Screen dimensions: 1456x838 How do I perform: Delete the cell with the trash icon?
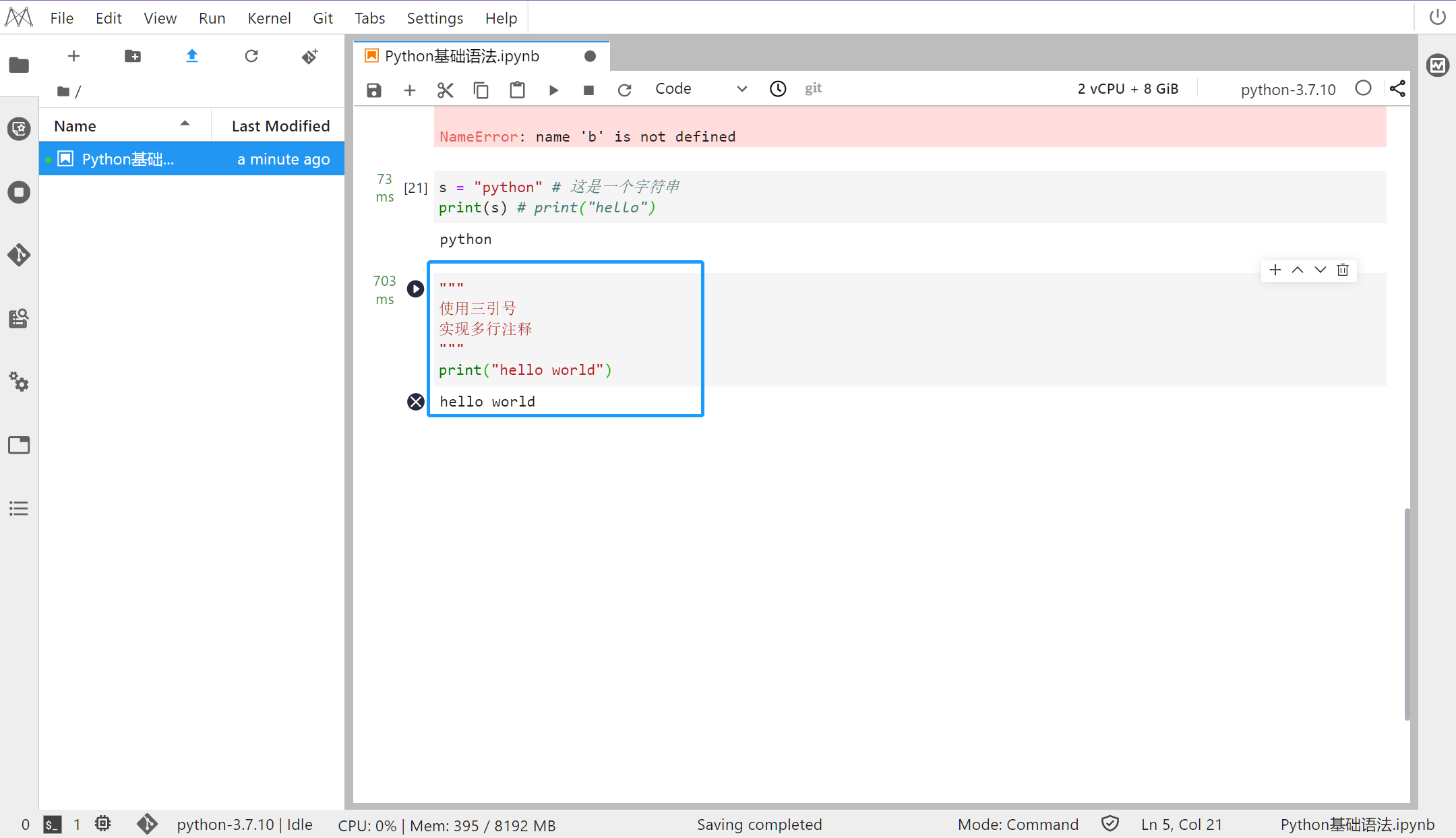(x=1343, y=270)
